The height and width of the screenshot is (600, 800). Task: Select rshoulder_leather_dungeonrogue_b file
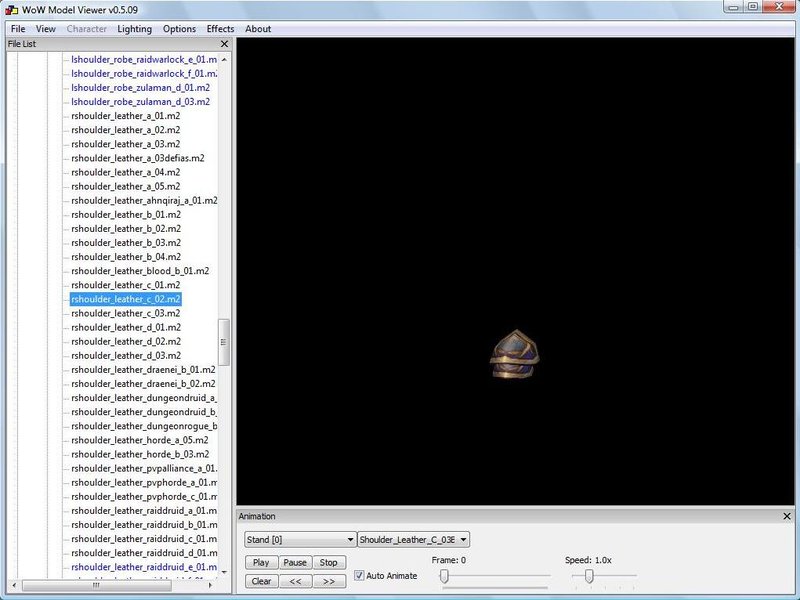point(144,426)
